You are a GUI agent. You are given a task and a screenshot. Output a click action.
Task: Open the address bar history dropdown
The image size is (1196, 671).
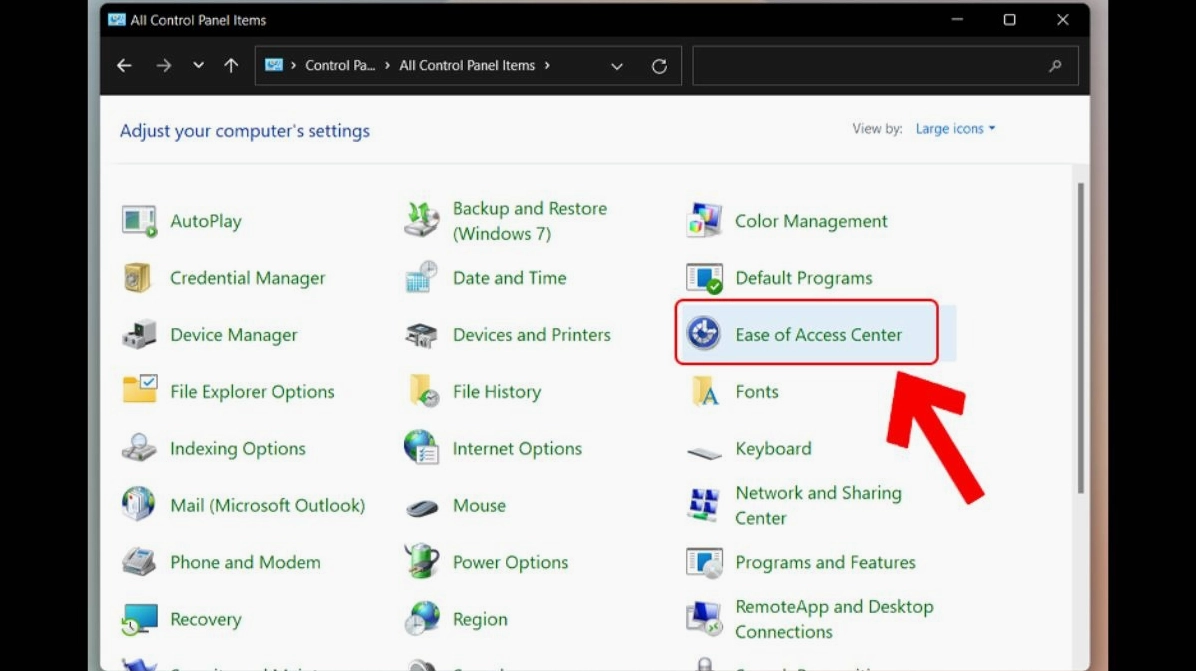coord(617,66)
